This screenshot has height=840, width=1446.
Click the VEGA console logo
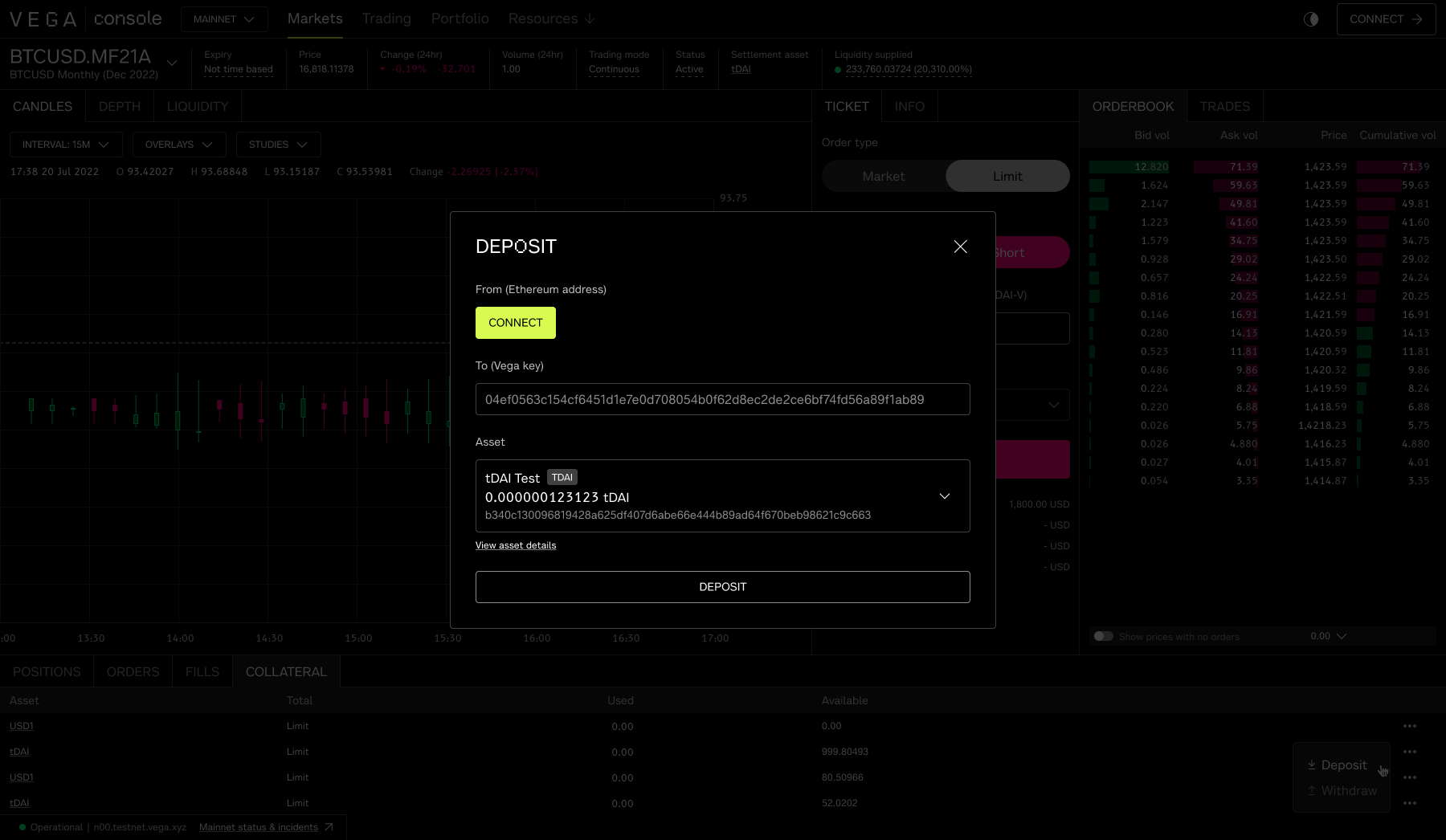click(84, 18)
